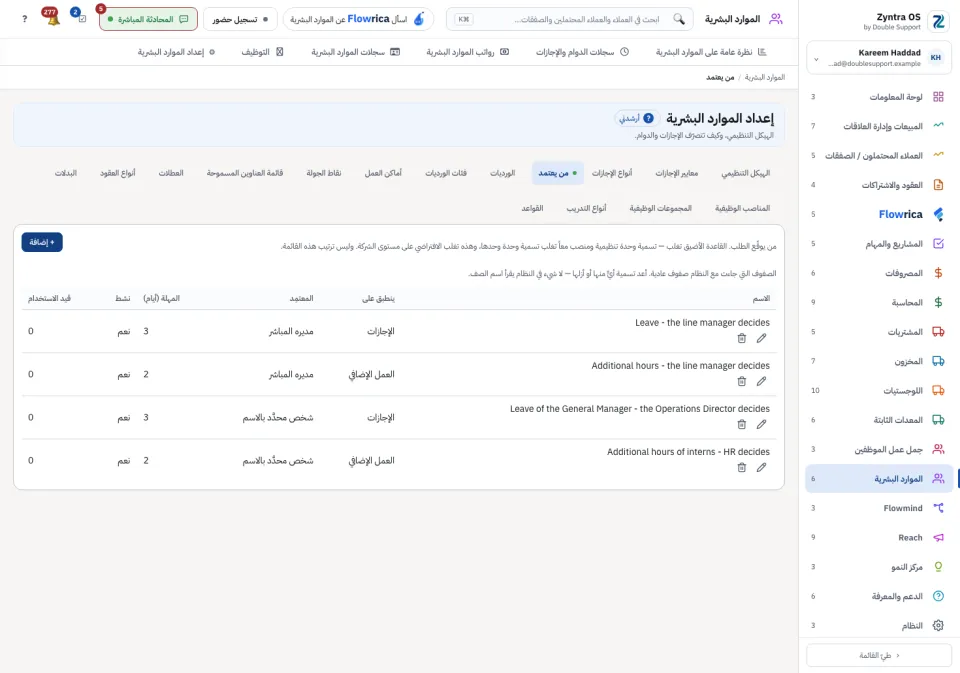Click the تسجيل حضور check-in button
The width and height of the screenshot is (960, 673).
240,19
